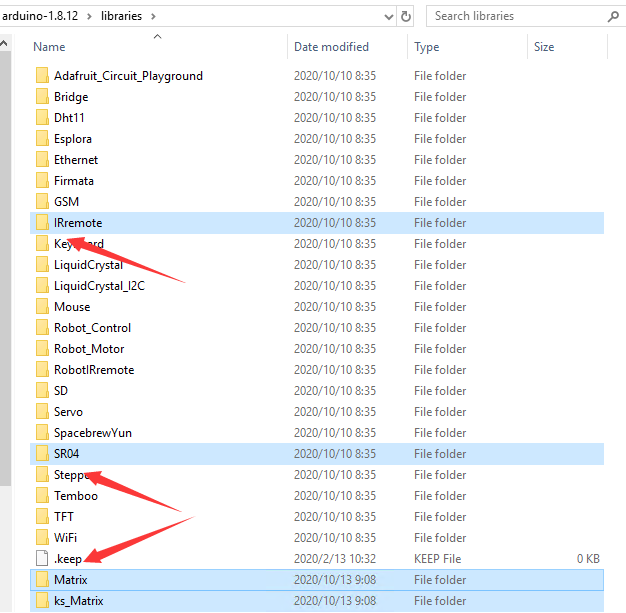The image size is (626, 613).
Task: Click the GSM folder icon
Action: pyautogui.click(x=42, y=201)
